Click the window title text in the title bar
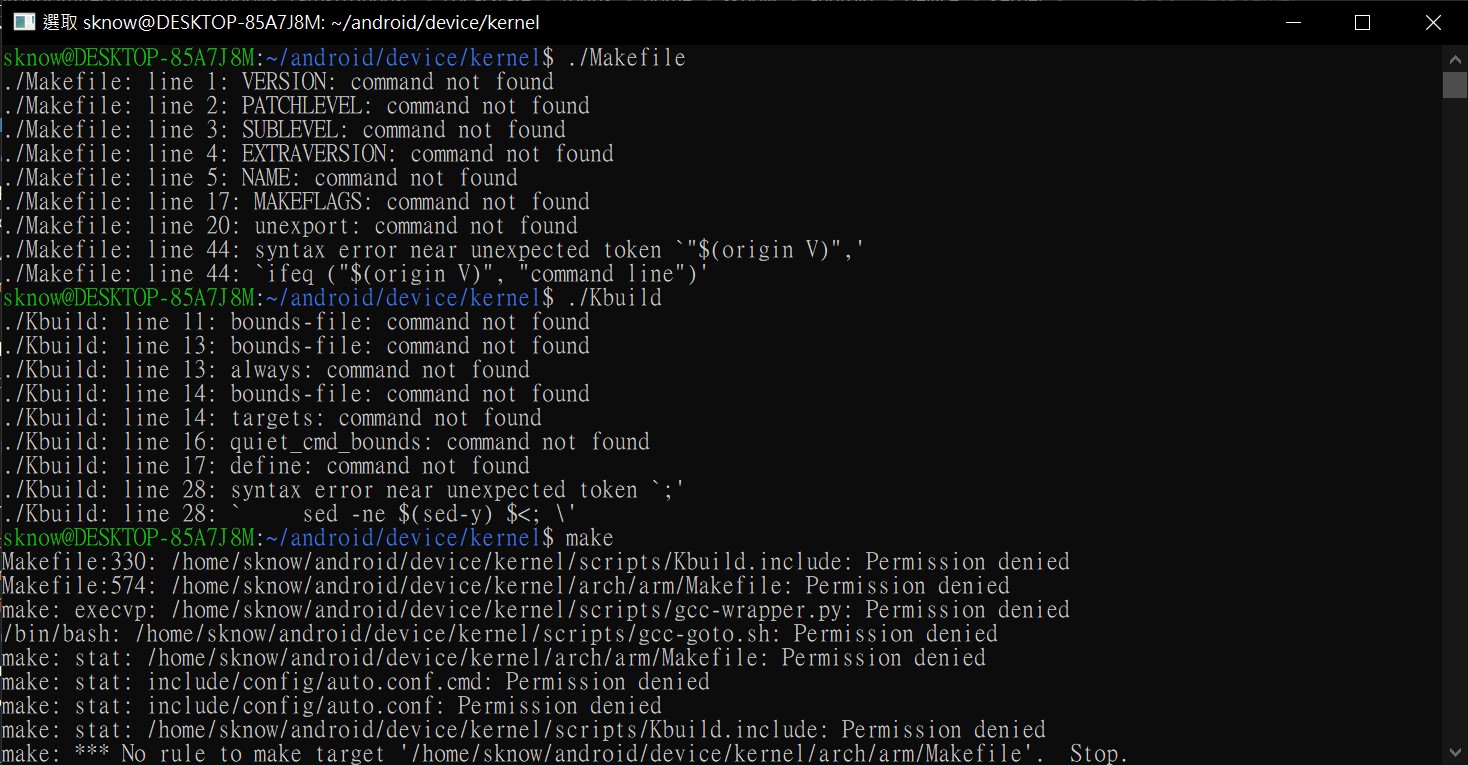This screenshot has height=765, width=1468. 291,22
